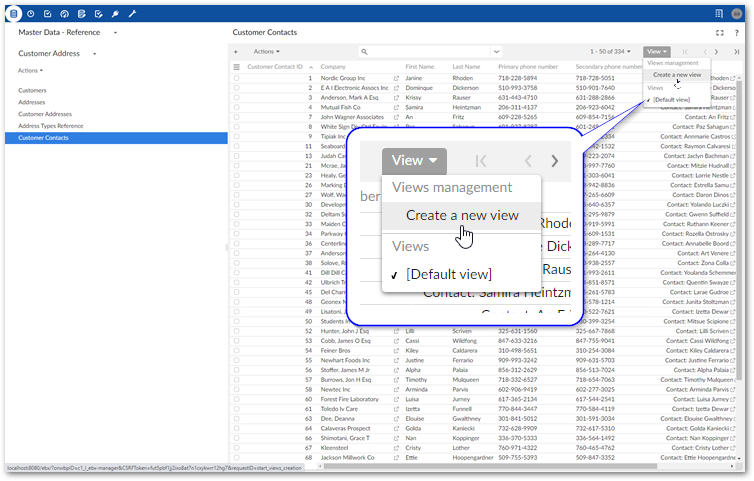Click the user avatar icon top right

(738, 13)
